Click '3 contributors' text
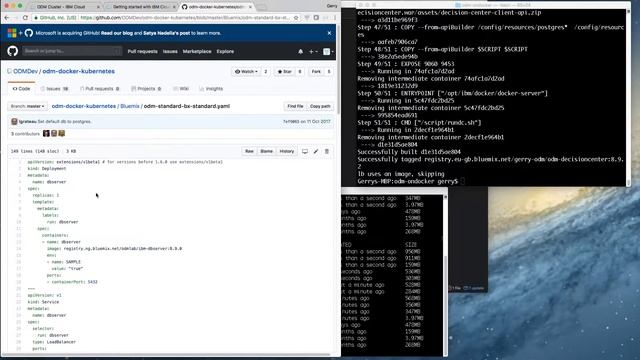The height and width of the screenshot is (360, 640). (x=25, y=134)
